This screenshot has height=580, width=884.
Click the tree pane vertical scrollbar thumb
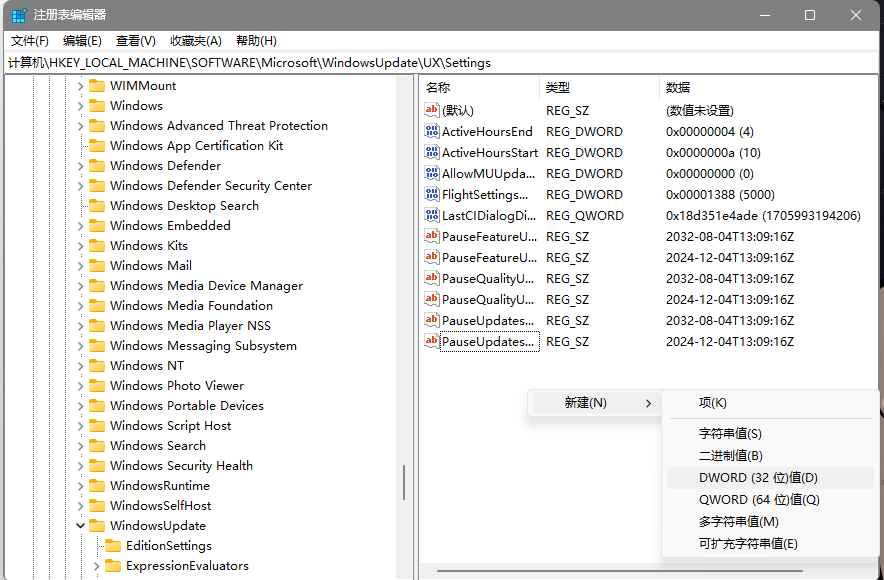[404, 482]
